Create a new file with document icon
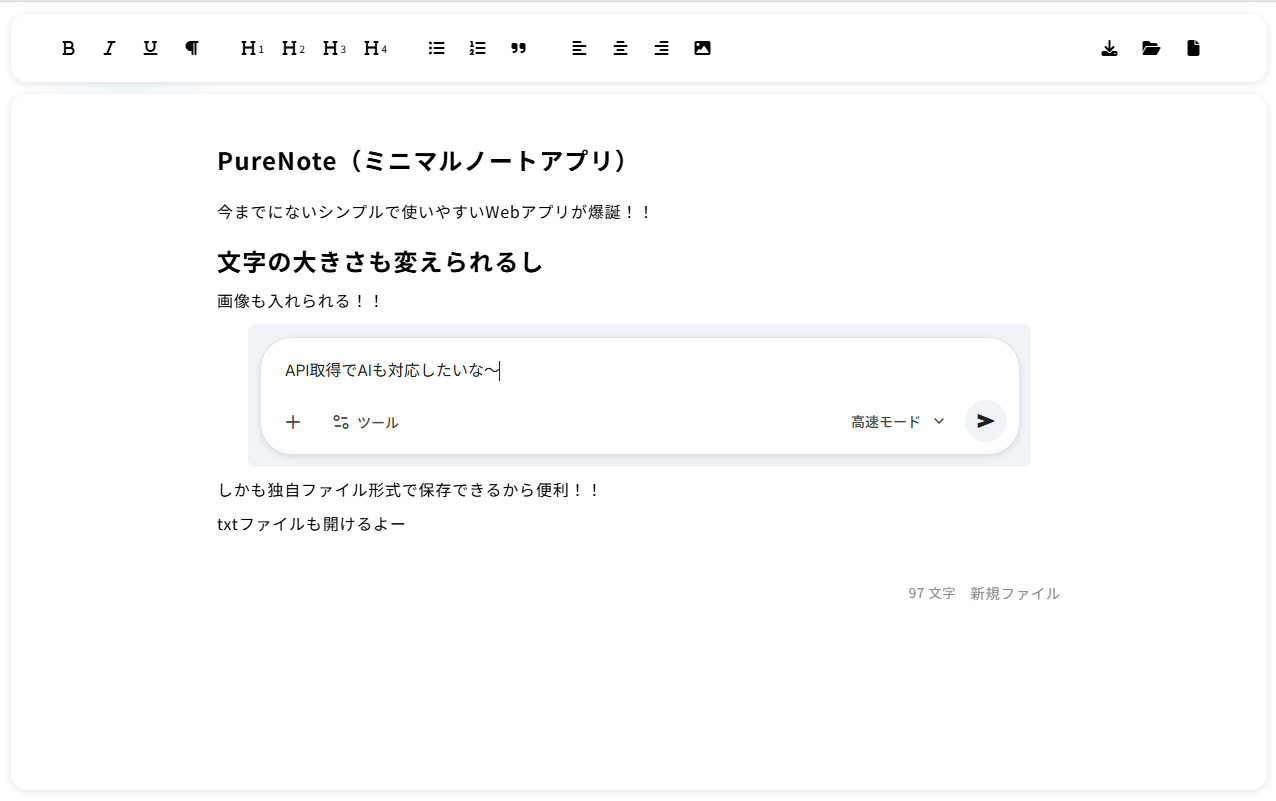The height and width of the screenshot is (801, 1276). (1193, 48)
